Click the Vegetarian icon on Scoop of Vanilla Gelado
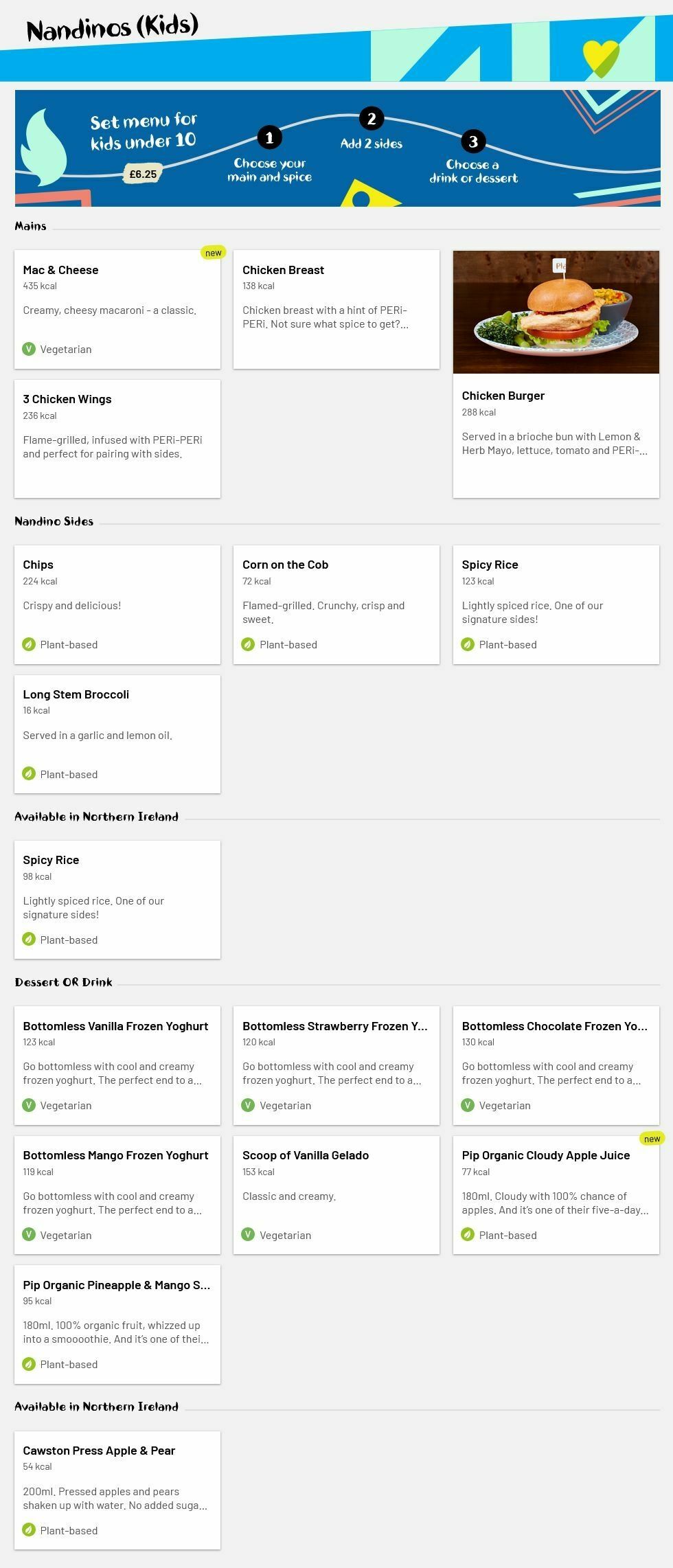Image resolution: width=673 pixels, height=1568 pixels. tap(248, 1235)
